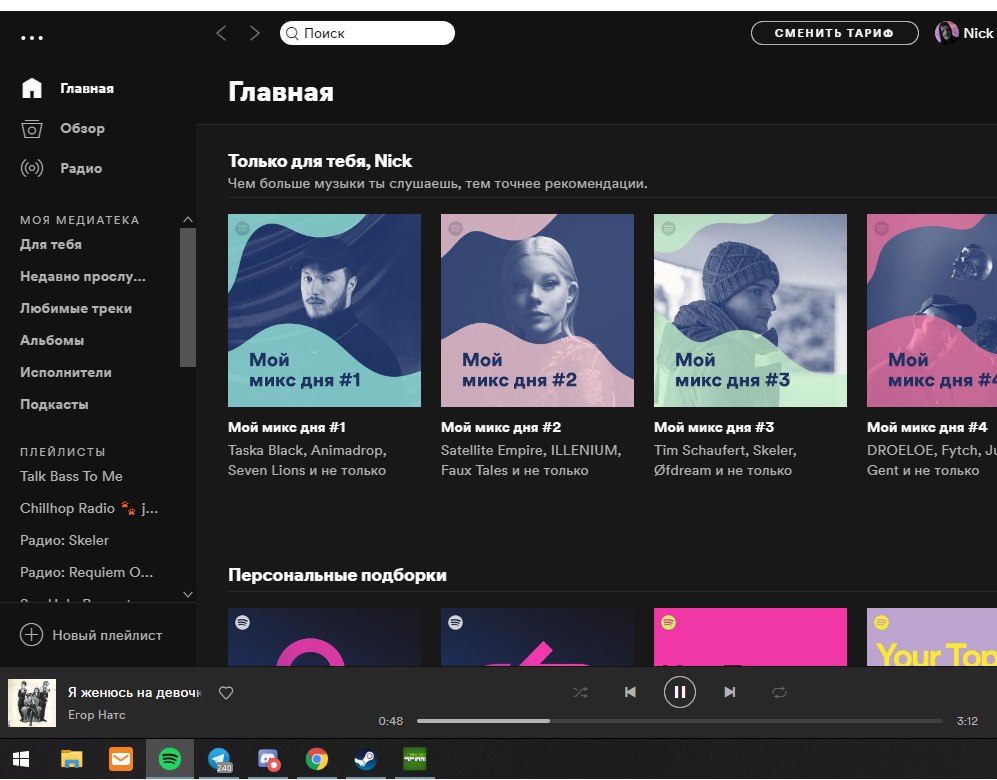Click the now-playing album art
The width and height of the screenshot is (997, 780).
(32, 703)
